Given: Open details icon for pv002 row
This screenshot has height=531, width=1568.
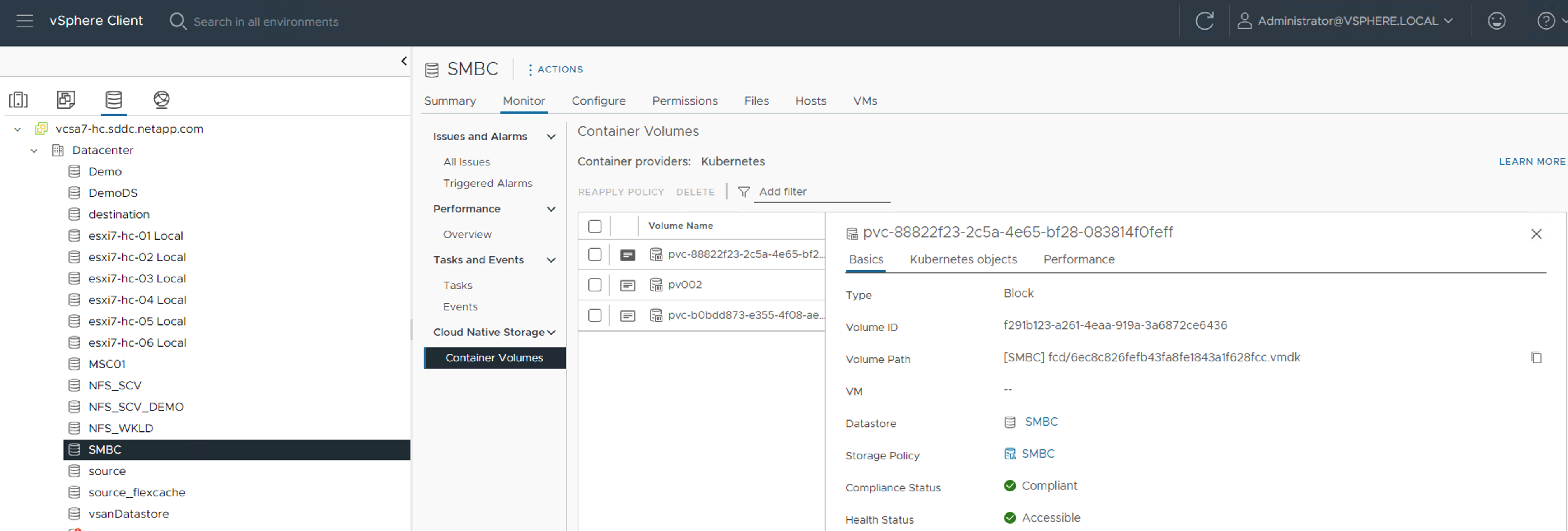Looking at the screenshot, I should point(627,285).
